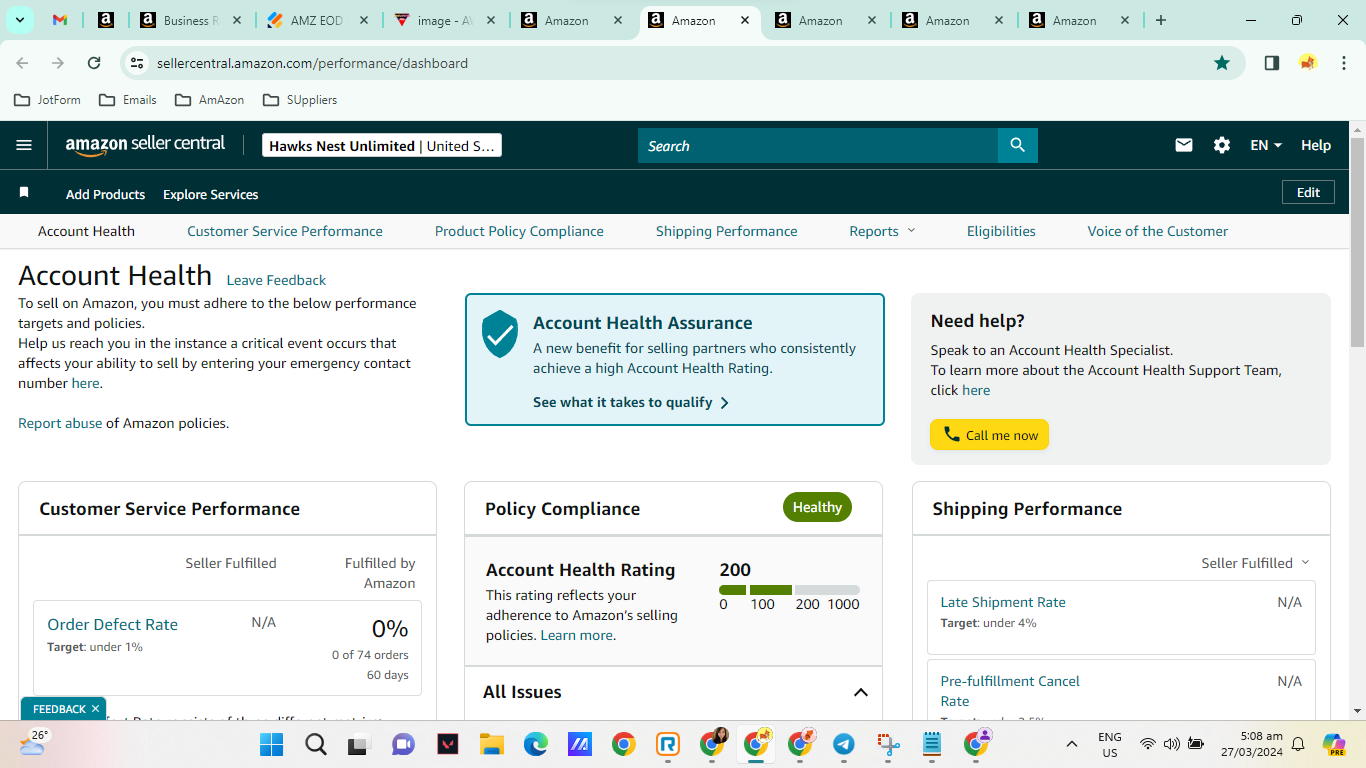
Task: Click the bookmark flag icon beside Add Products
Action: click(24, 192)
